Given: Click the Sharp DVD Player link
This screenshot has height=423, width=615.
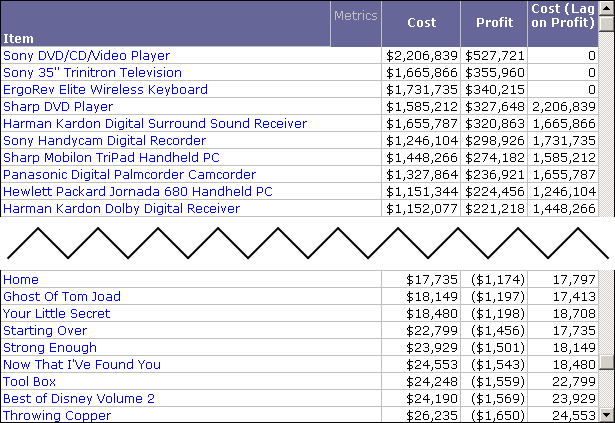Looking at the screenshot, I should point(58,107).
